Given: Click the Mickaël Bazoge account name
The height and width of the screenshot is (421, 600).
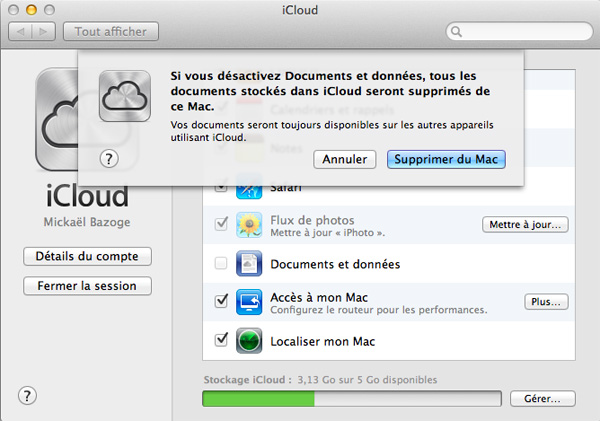Looking at the screenshot, I should click(87, 222).
